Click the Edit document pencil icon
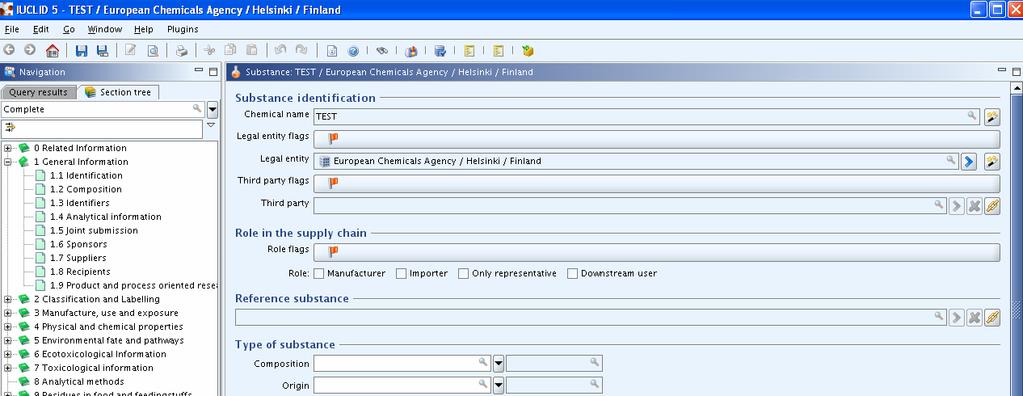This screenshot has height=396, width=1023. (130, 50)
